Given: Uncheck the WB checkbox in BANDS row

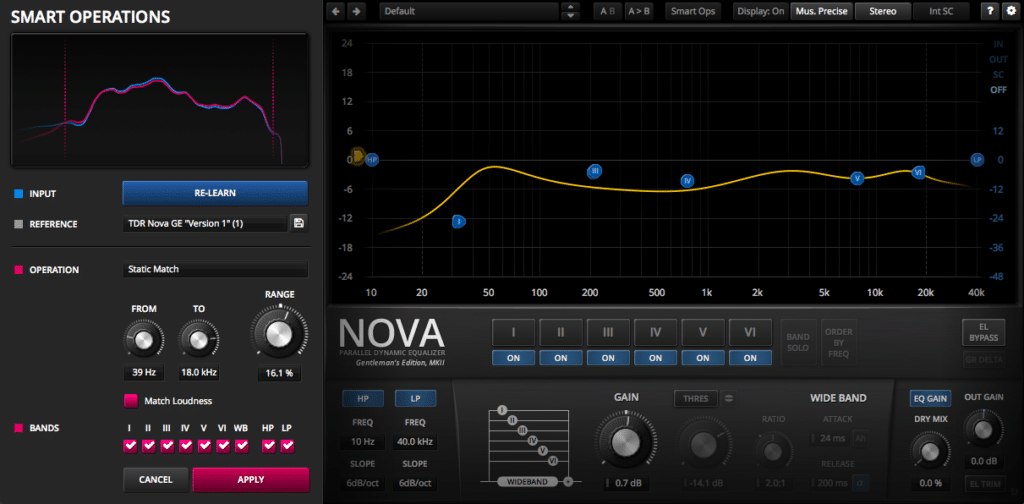Looking at the screenshot, I should (242, 446).
